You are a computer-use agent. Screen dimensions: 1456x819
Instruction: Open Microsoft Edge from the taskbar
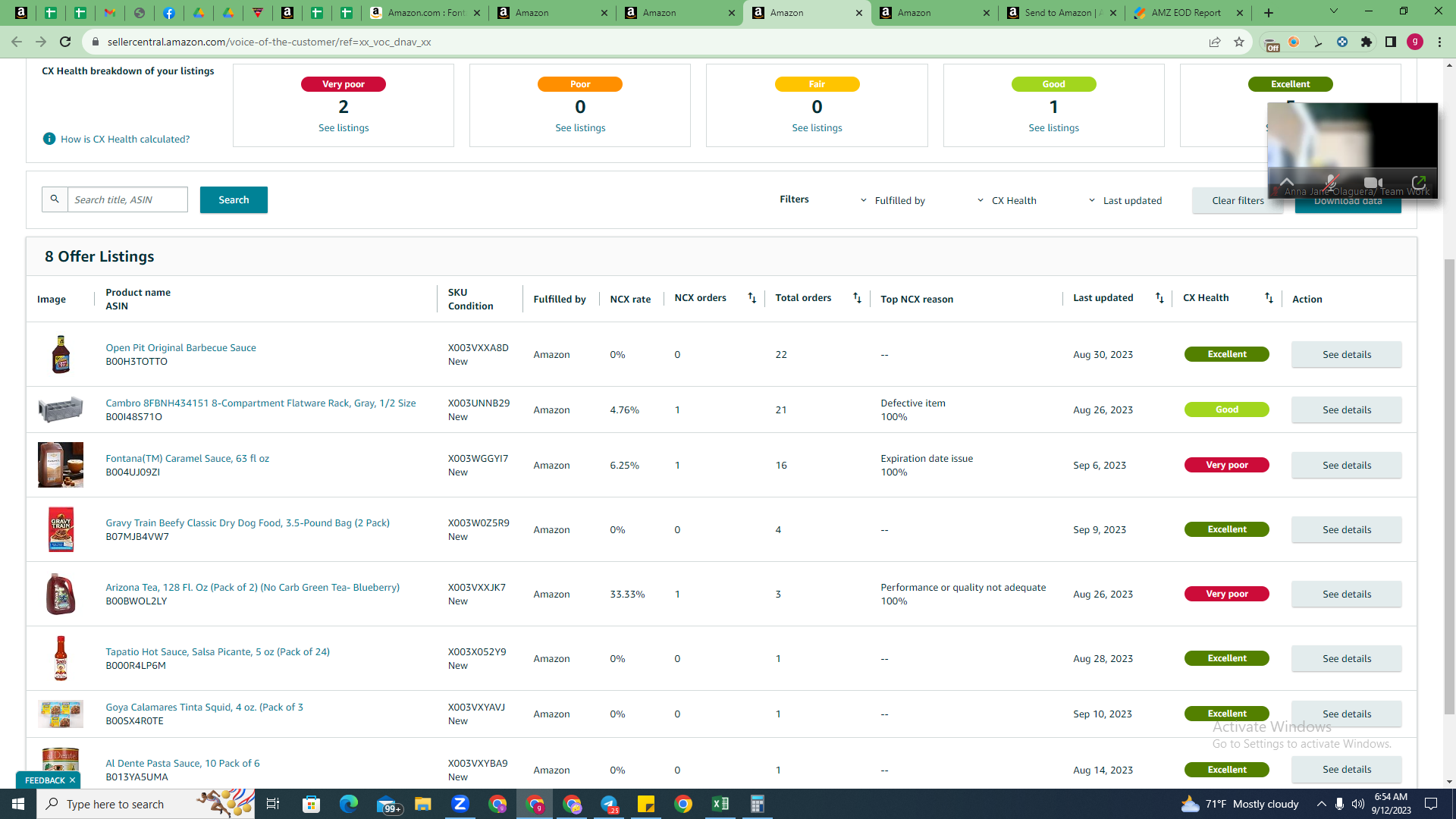[x=349, y=804]
